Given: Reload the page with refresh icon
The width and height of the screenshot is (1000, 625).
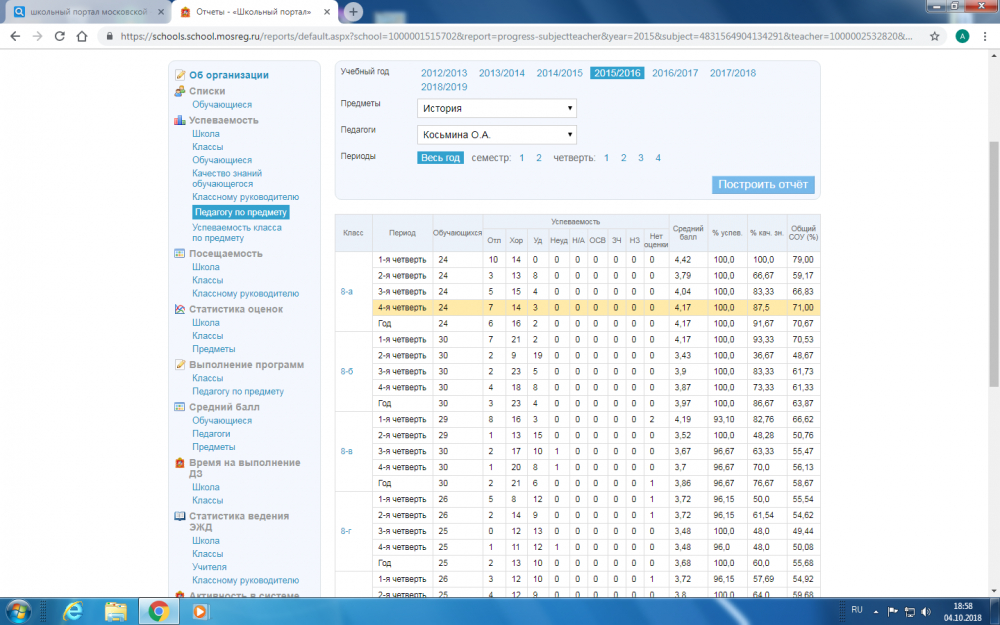Looking at the screenshot, I should pyautogui.click(x=59, y=36).
